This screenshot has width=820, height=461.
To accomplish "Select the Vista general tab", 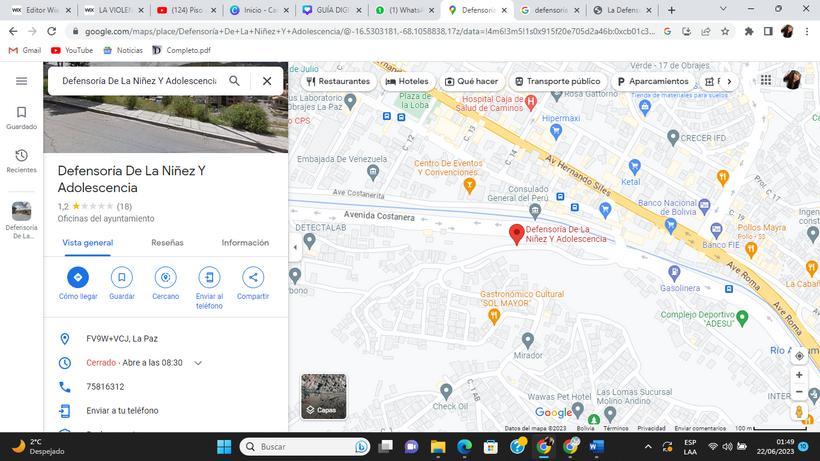I will click(x=87, y=243).
